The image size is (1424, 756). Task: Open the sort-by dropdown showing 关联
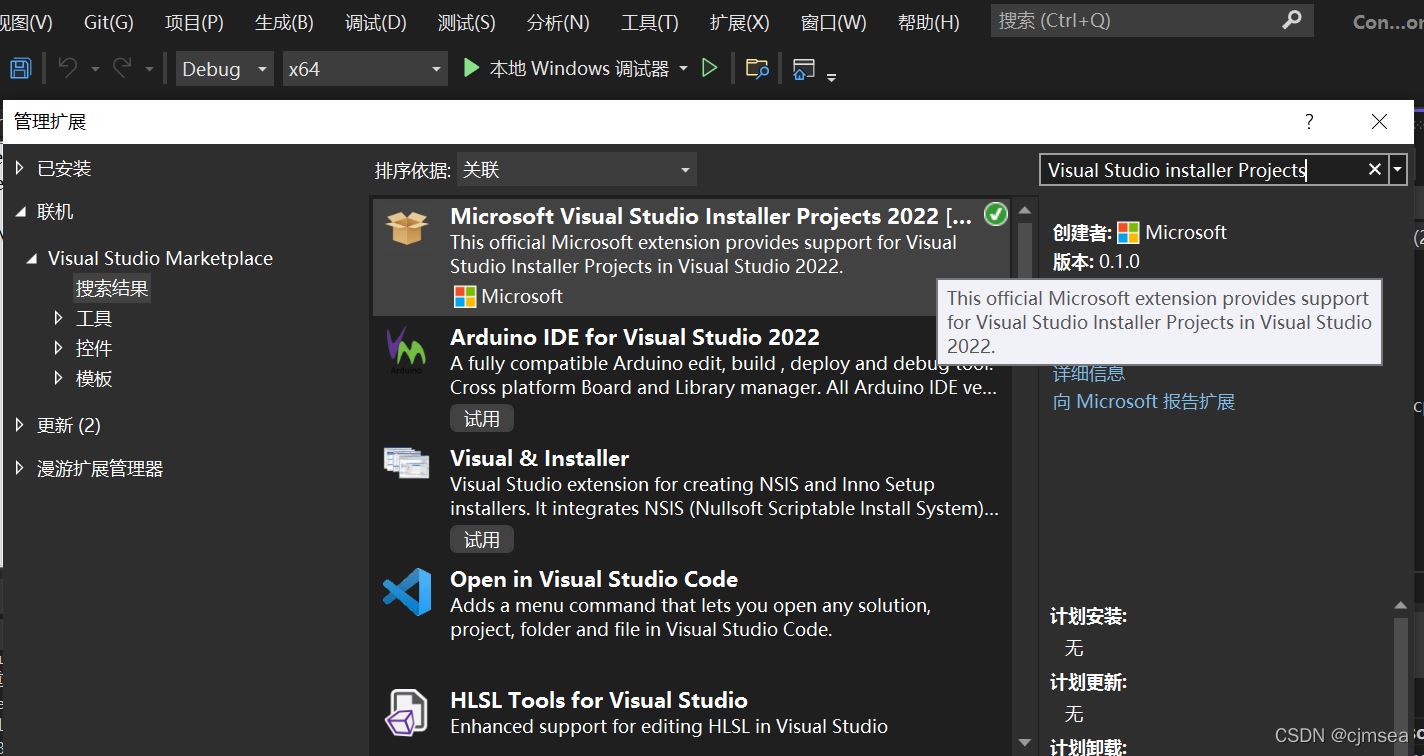coord(576,170)
